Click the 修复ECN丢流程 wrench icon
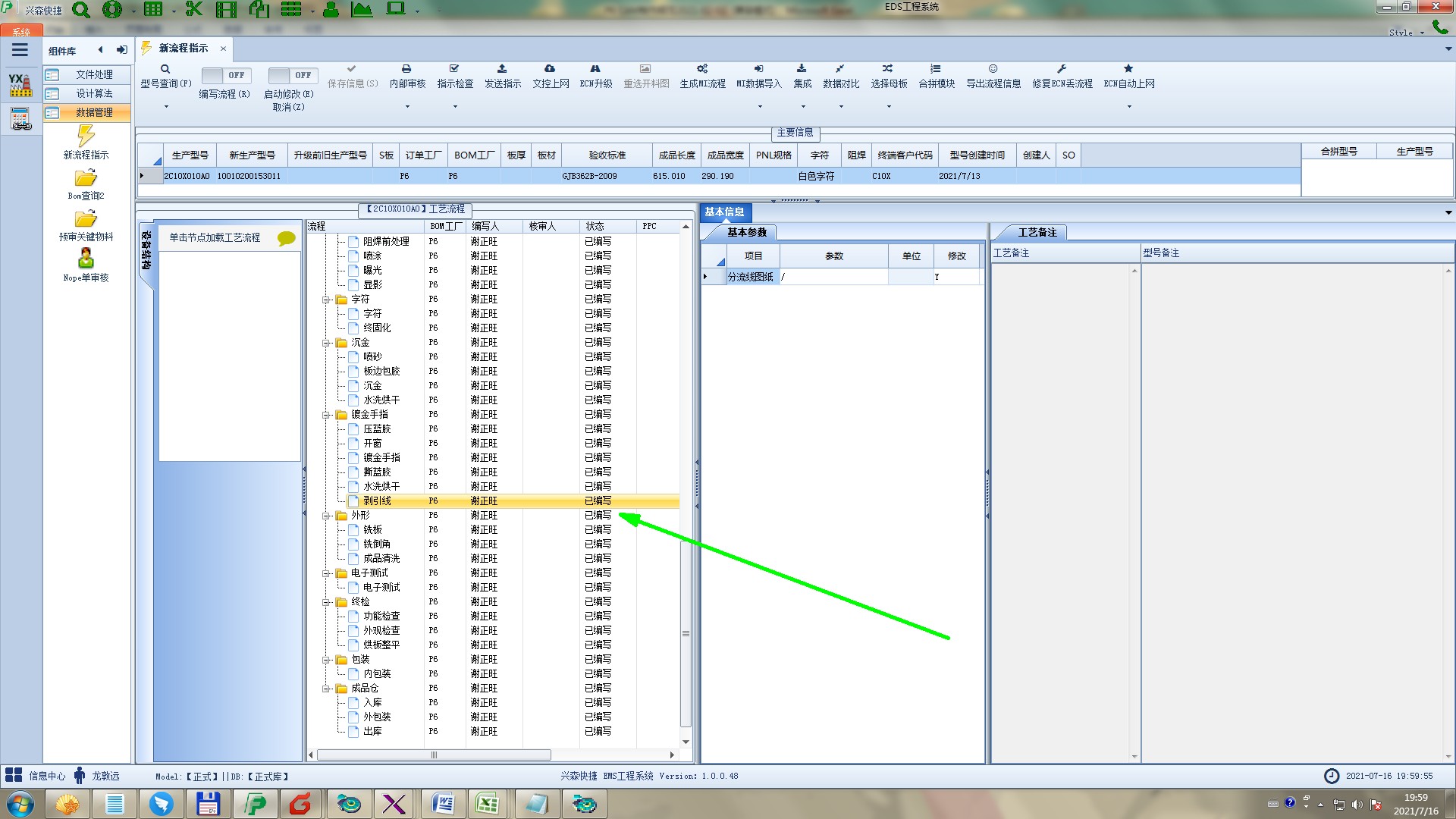The image size is (1456, 819). coord(1062,68)
